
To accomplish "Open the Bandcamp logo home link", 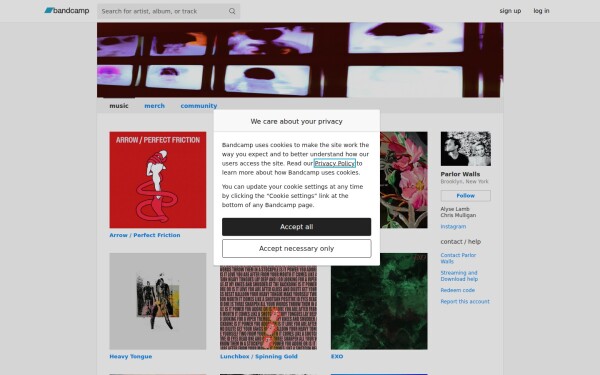I will 67,11.
